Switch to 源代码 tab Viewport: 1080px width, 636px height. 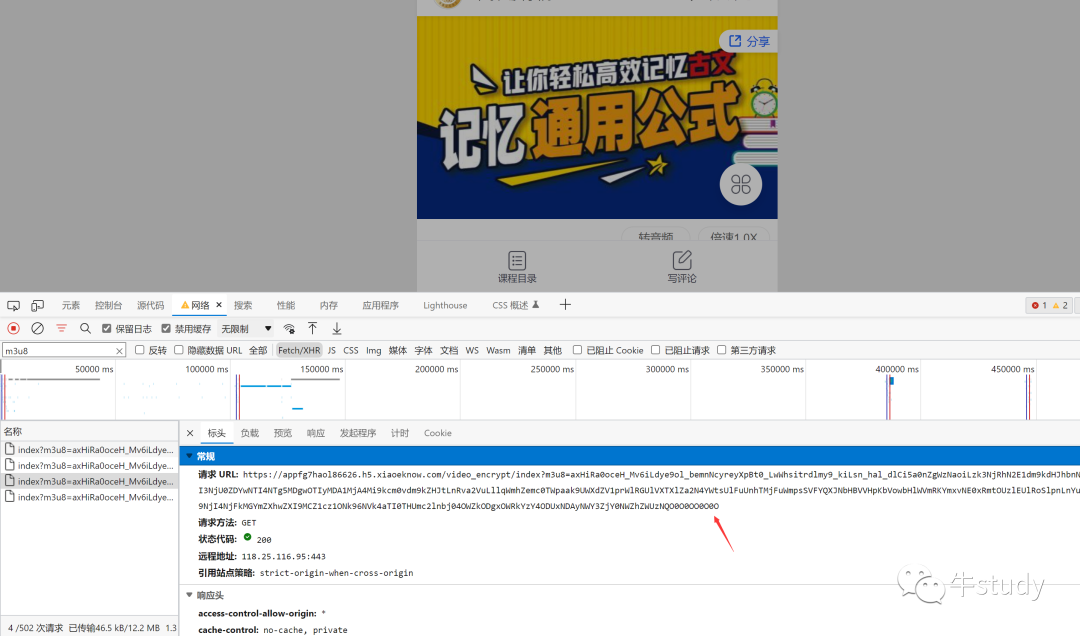tap(150, 305)
